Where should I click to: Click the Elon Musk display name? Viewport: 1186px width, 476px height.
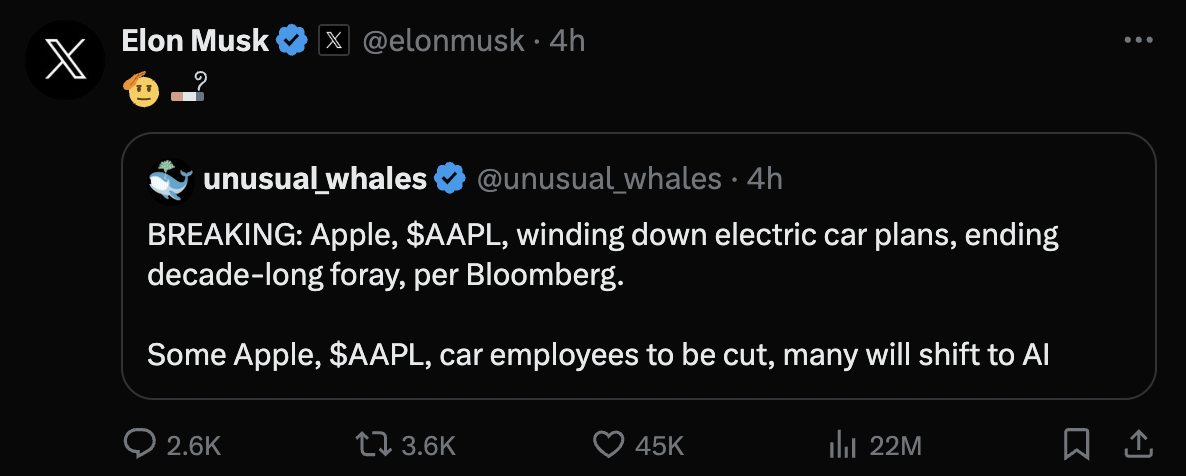click(x=195, y=41)
